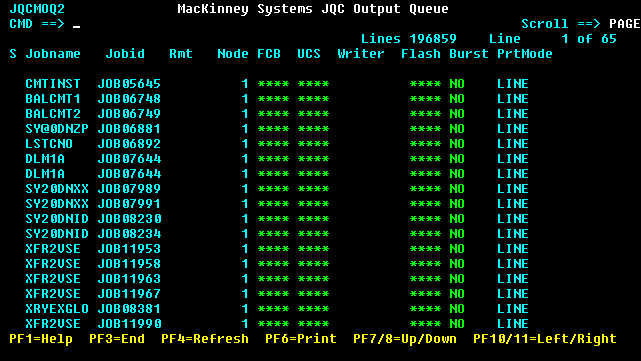641x361 pixels.
Task: Click the Scroll PAGE value field
Action: tap(624, 24)
